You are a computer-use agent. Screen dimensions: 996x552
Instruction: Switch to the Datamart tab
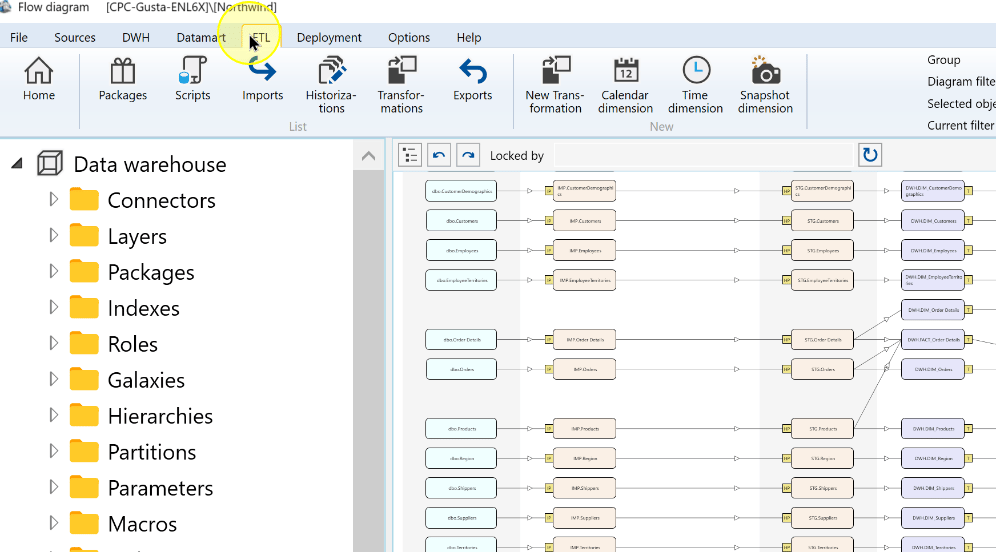(201, 37)
